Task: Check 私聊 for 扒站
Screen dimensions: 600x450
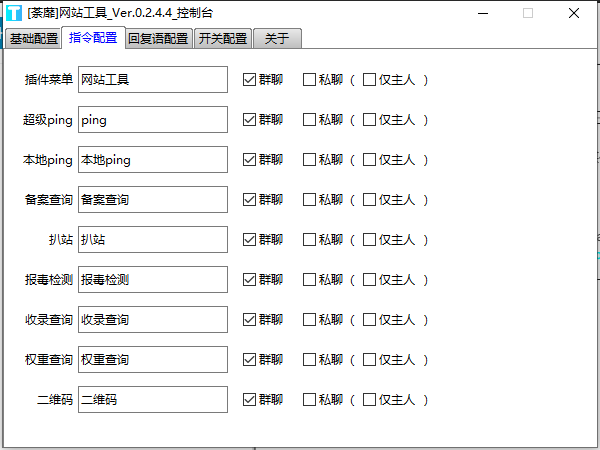Action: (x=310, y=240)
